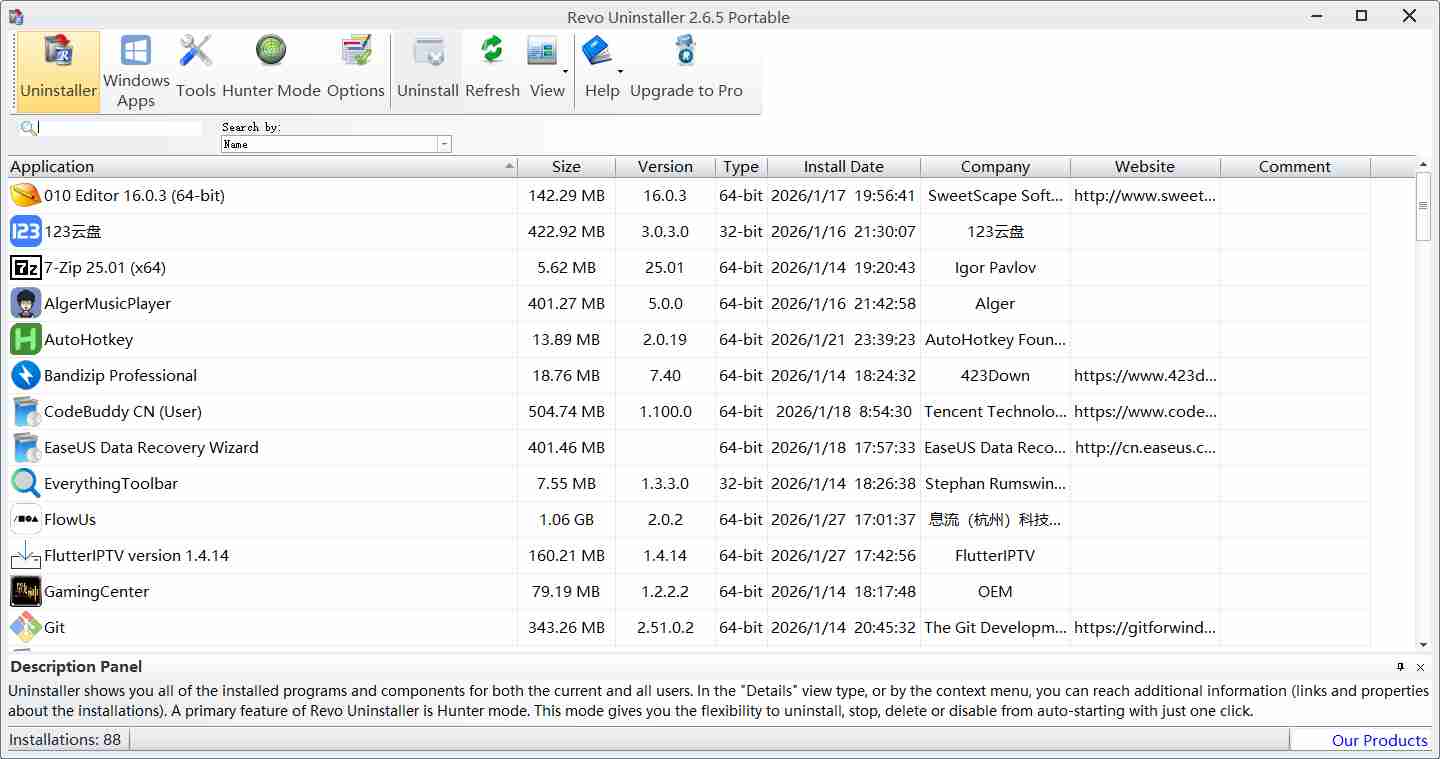
Task: Select the 7-Zip 25.01 (x64) row
Action: click(x=105, y=268)
